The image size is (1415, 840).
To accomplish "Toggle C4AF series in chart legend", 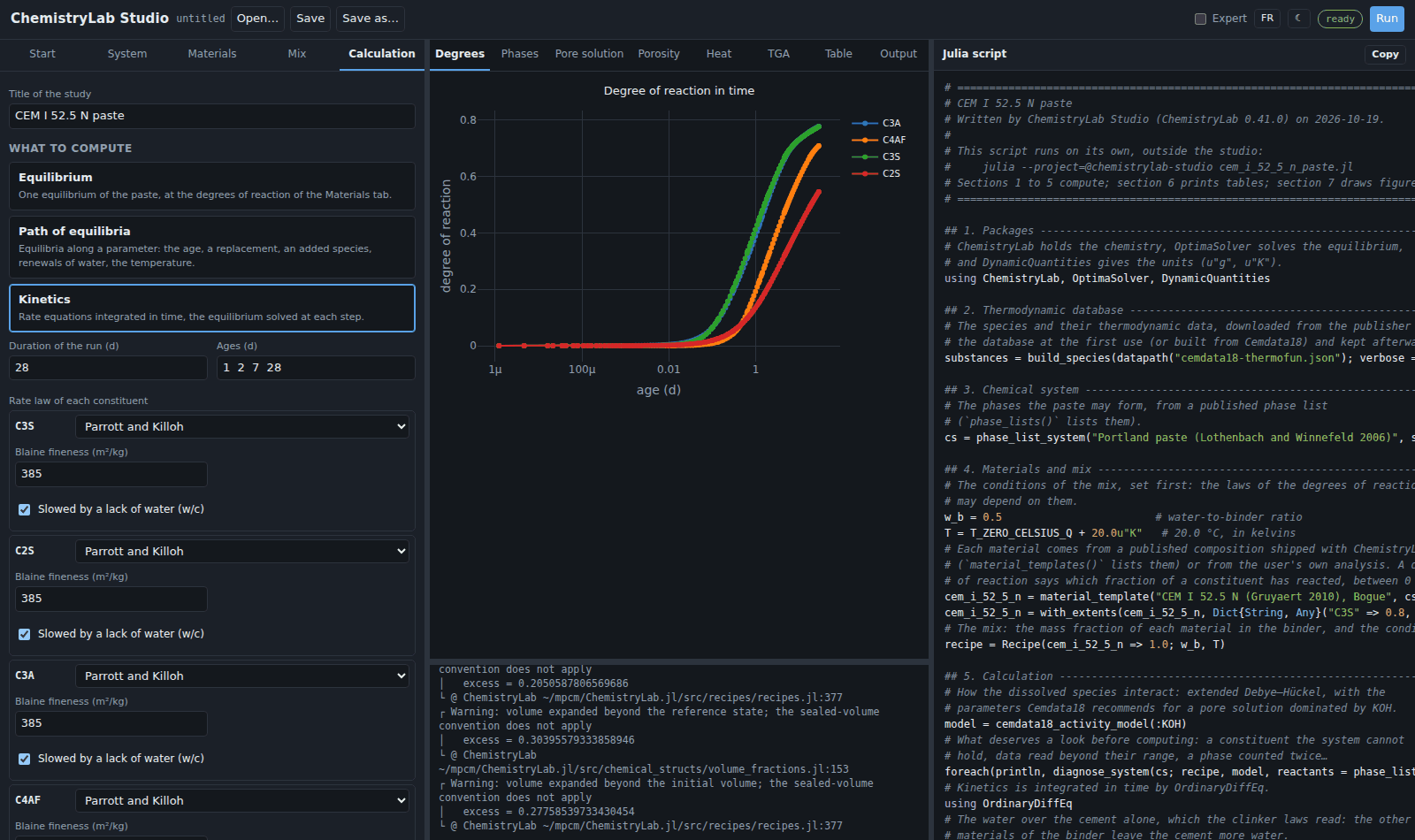I will (879, 140).
